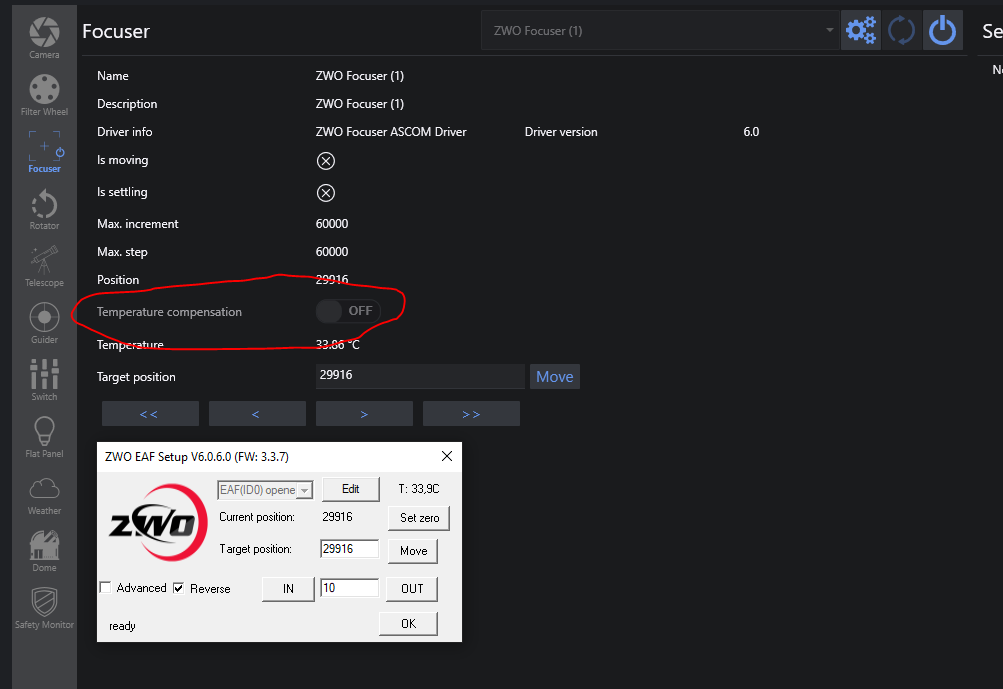
Task: Select the Max. increment value 60000
Action: 332,224
